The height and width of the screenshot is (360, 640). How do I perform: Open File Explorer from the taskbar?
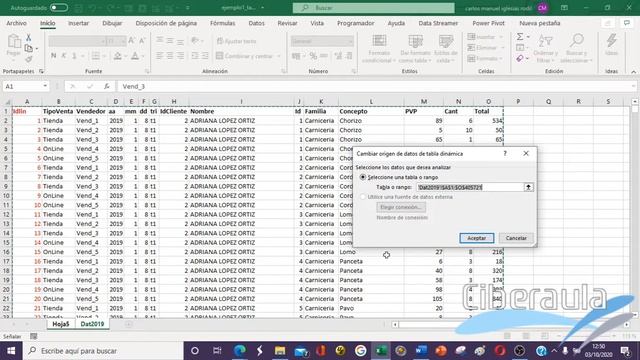[280, 351]
